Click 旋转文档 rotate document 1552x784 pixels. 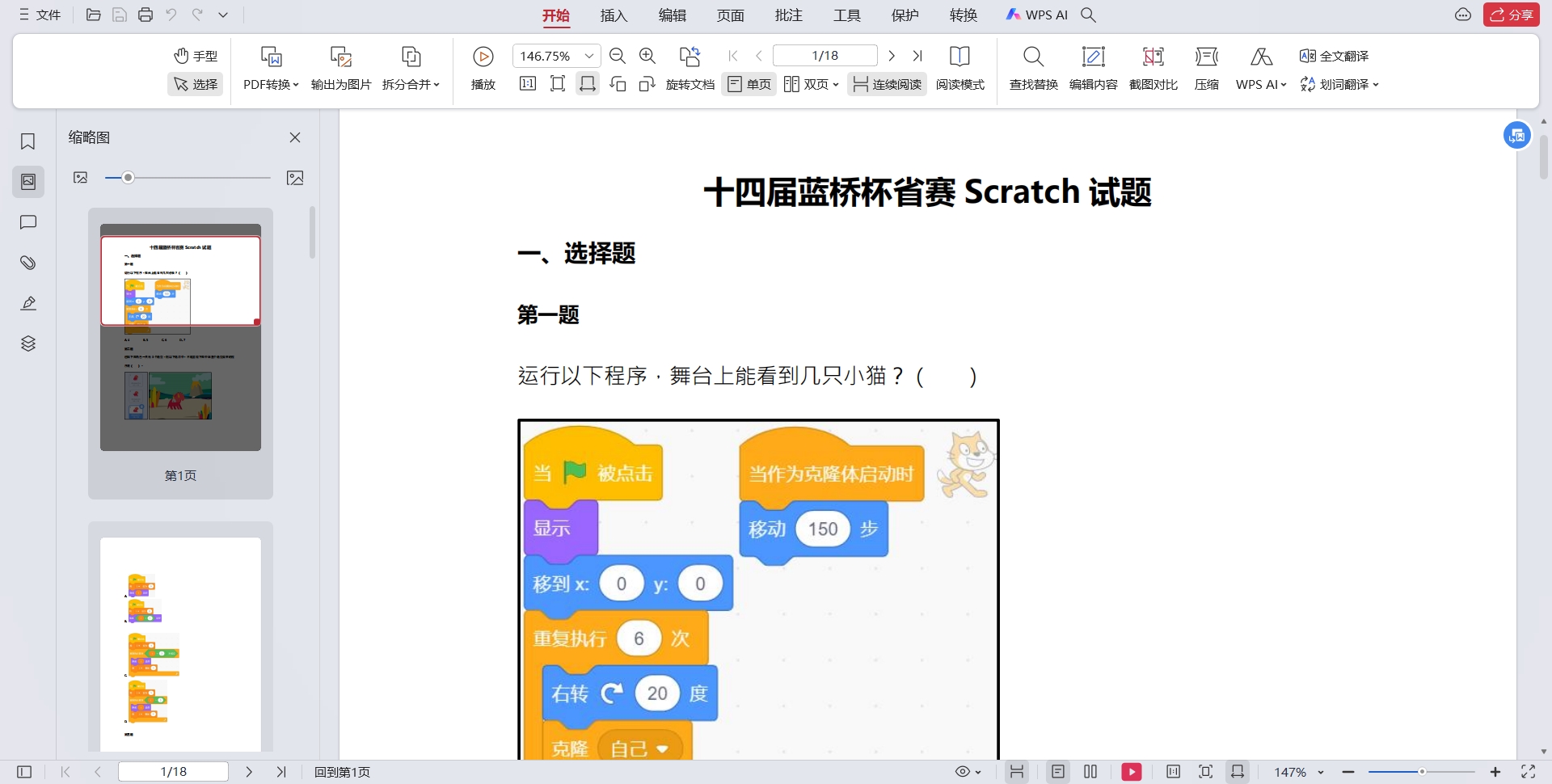690,67
